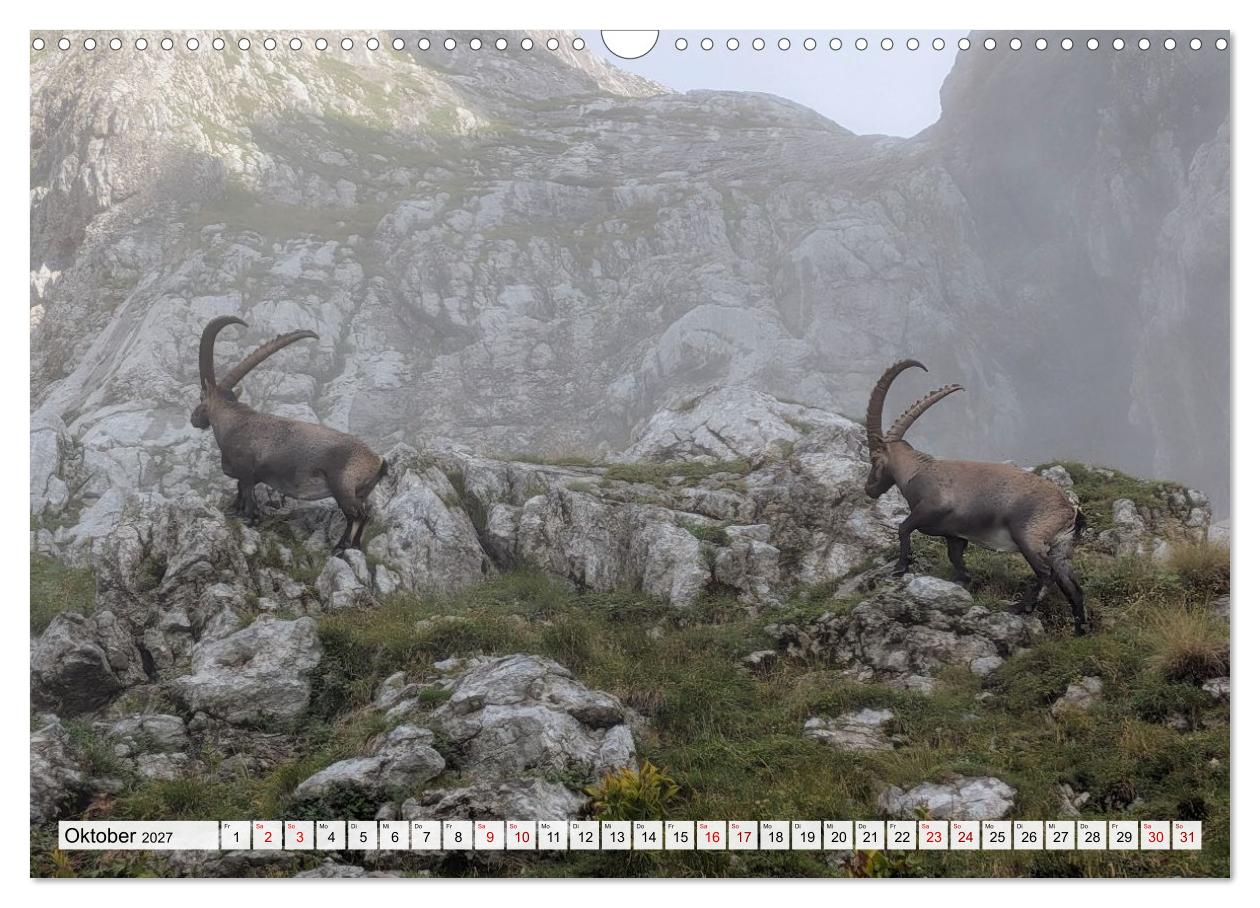Pick the red Sunday 17 cell
This screenshot has height=908, width=1260.
[x=743, y=836]
